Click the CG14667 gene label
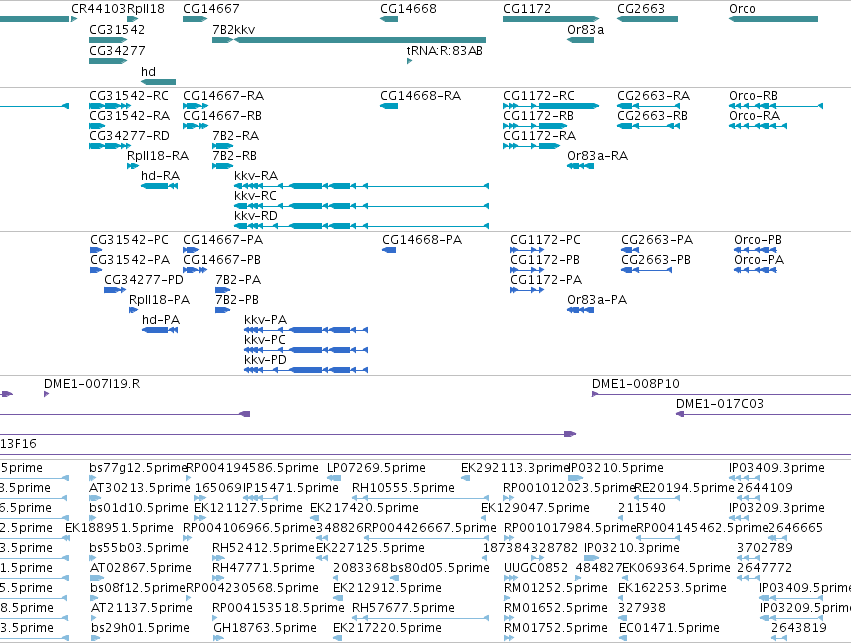 (x=211, y=9)
